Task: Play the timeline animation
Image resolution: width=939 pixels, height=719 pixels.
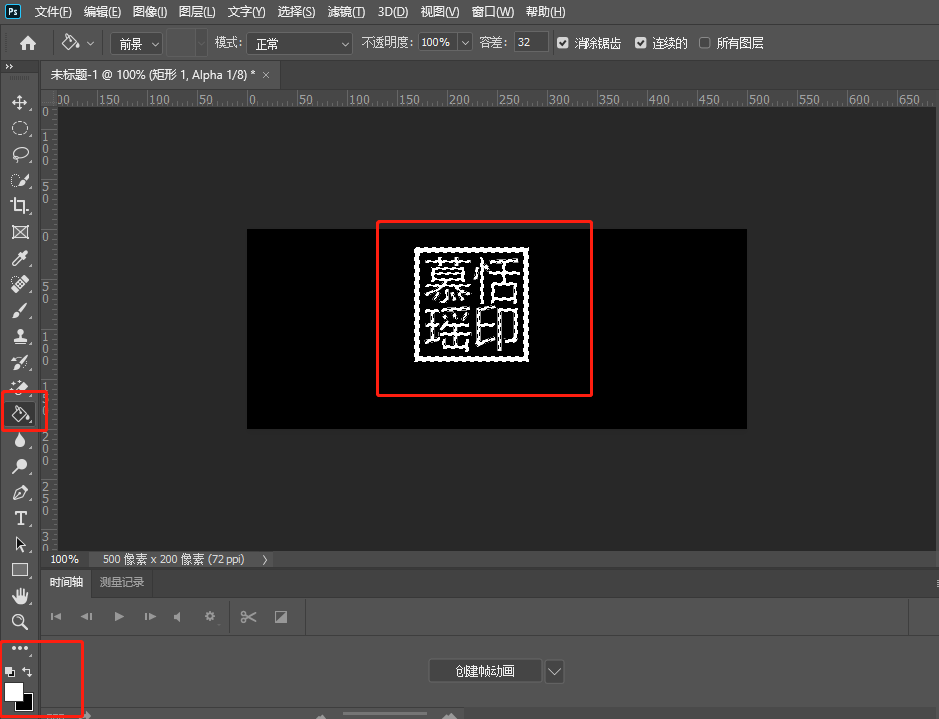Action: (119, 617)
